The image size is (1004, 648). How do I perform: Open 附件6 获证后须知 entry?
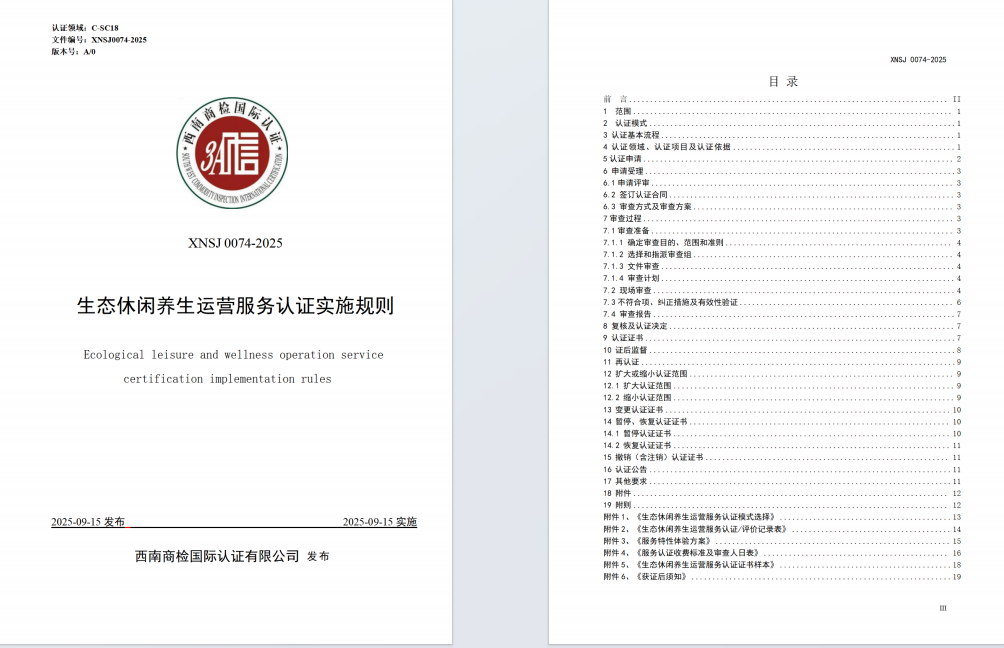[x=645, y=576]
